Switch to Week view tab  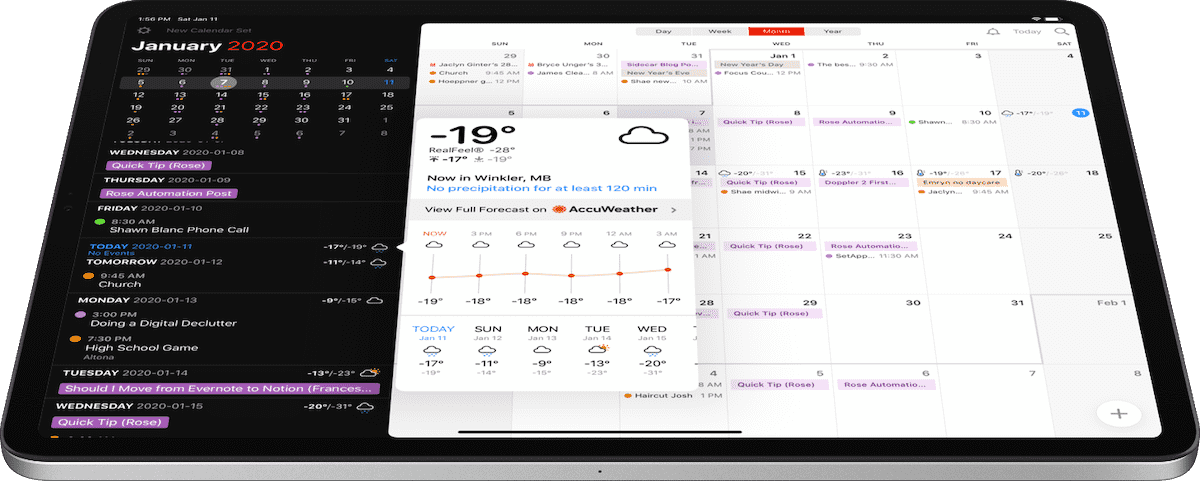[719, 32]
